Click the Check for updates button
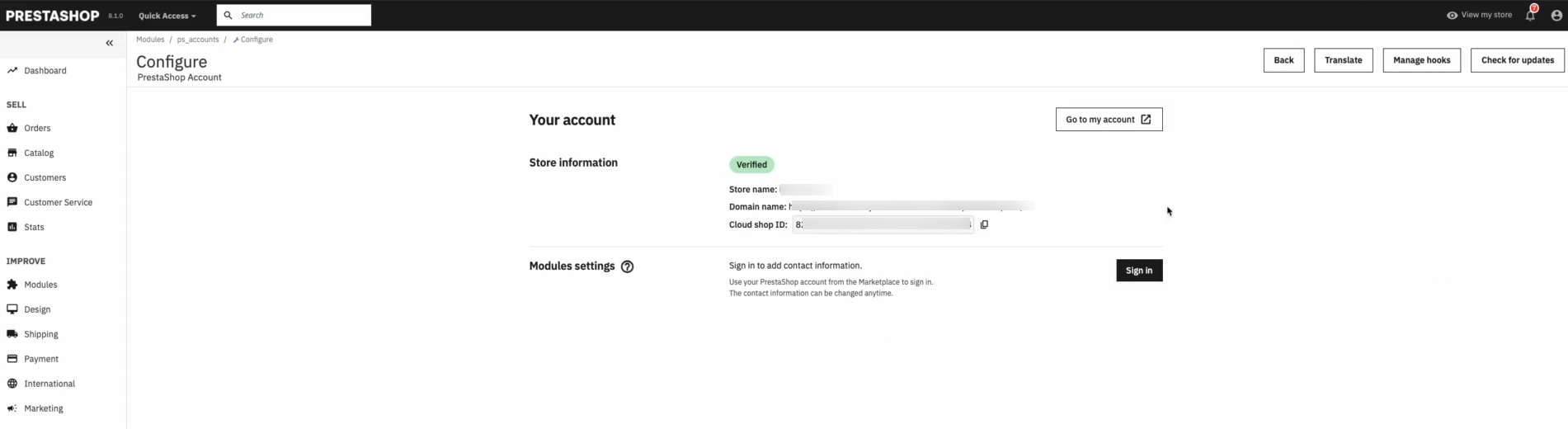This screenshot has width=1568, height=429. [1517, 60]
